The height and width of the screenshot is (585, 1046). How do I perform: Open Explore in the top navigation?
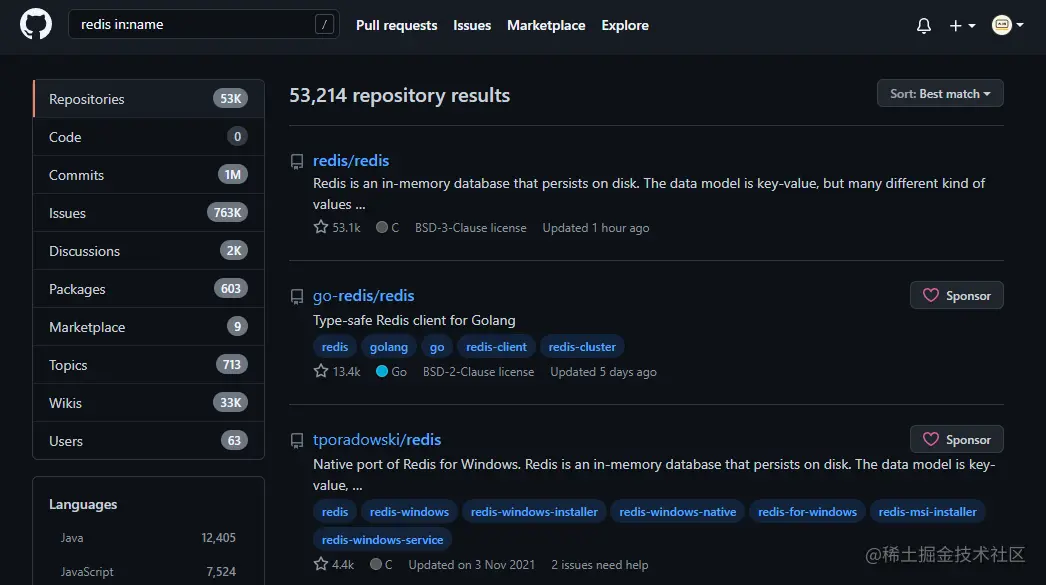click(x=624, y=25)
